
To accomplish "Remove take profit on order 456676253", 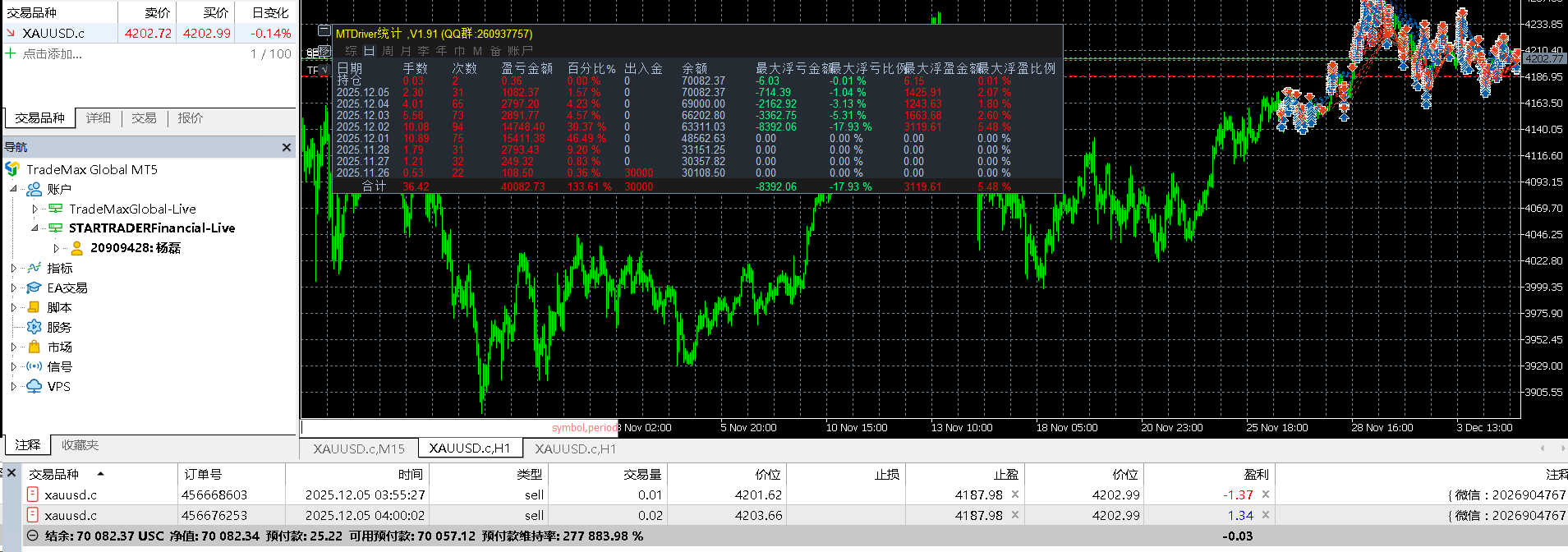I will (1015, 515).
